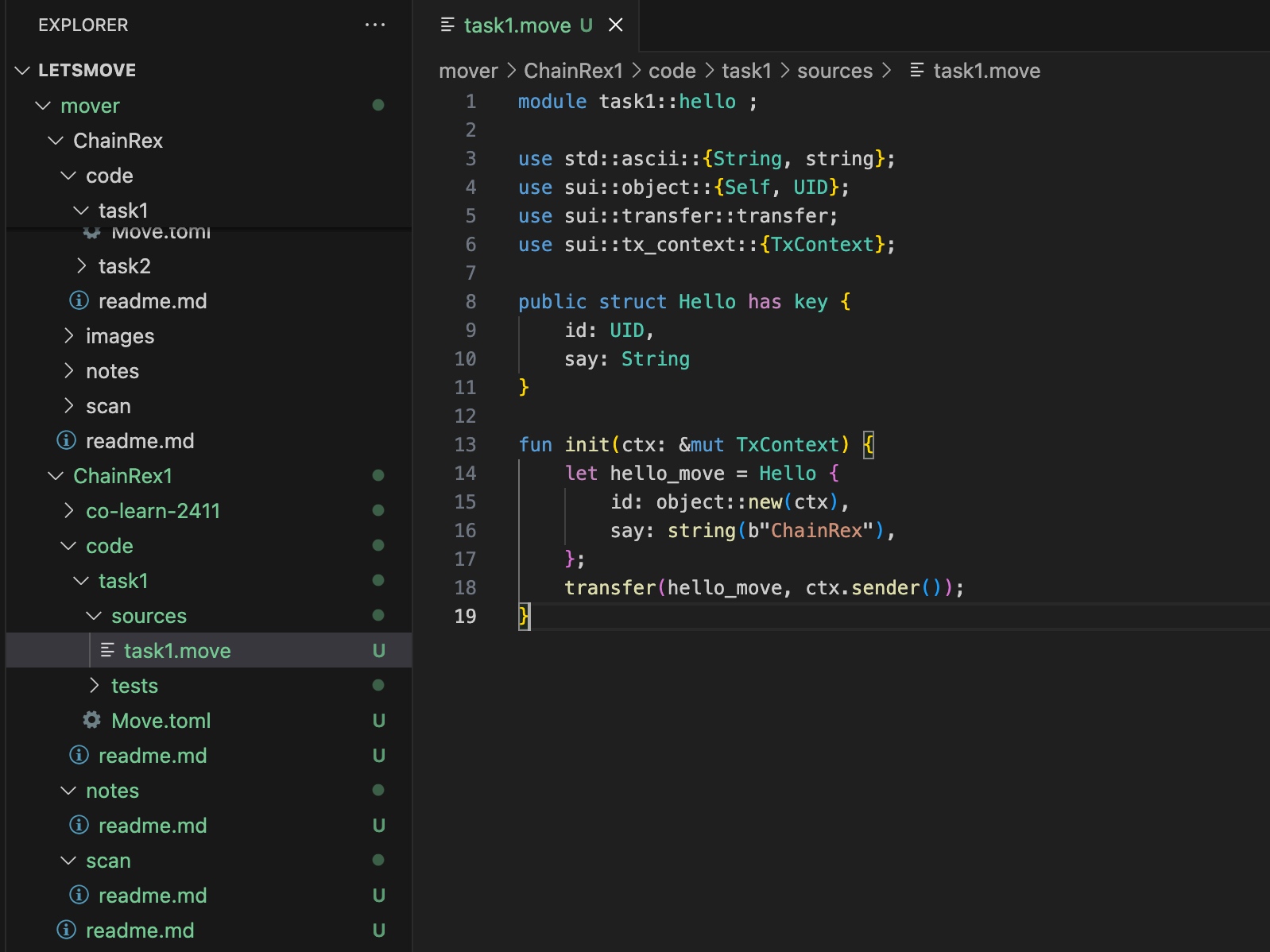Click the Move.toml gear icon under ChainRex1
The width and height of the screenshot is (1270, 952).
point(91,720)
